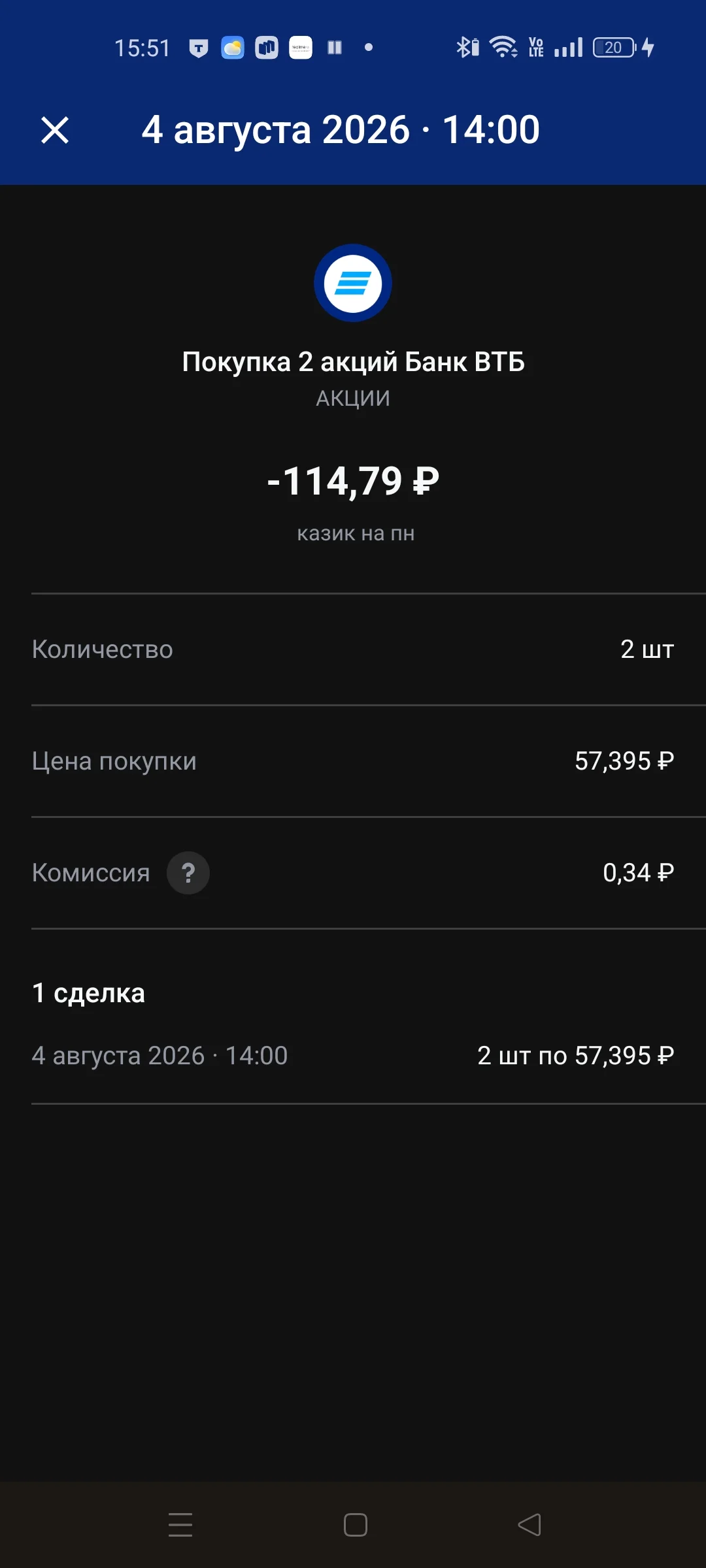Tap the VTB bank logo icon
The width and height of the screenshot is (706, 1568).
click(x=353, y=283)
